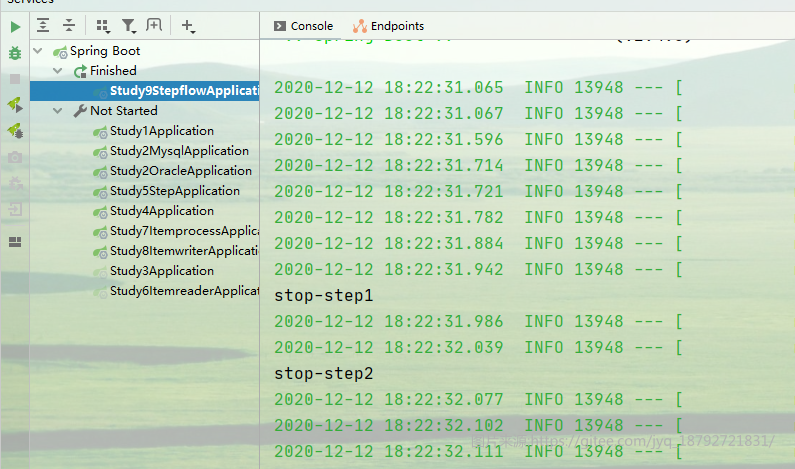Select the Spring Boot root item
The height and width of the screenshot is (469, 795).
click(105, 51)
